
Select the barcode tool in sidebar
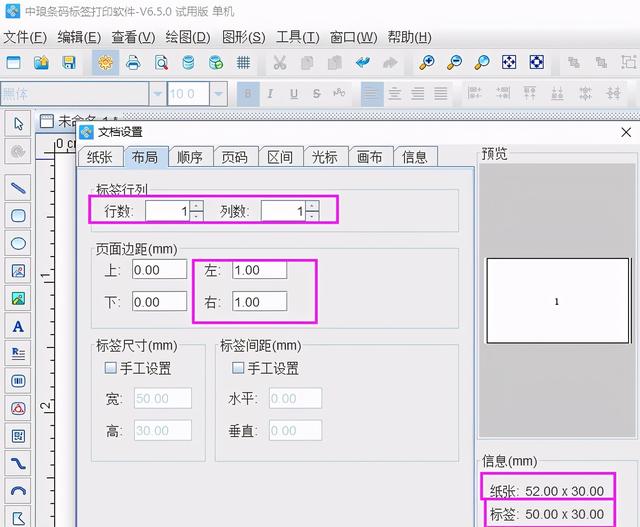point(18,381)
